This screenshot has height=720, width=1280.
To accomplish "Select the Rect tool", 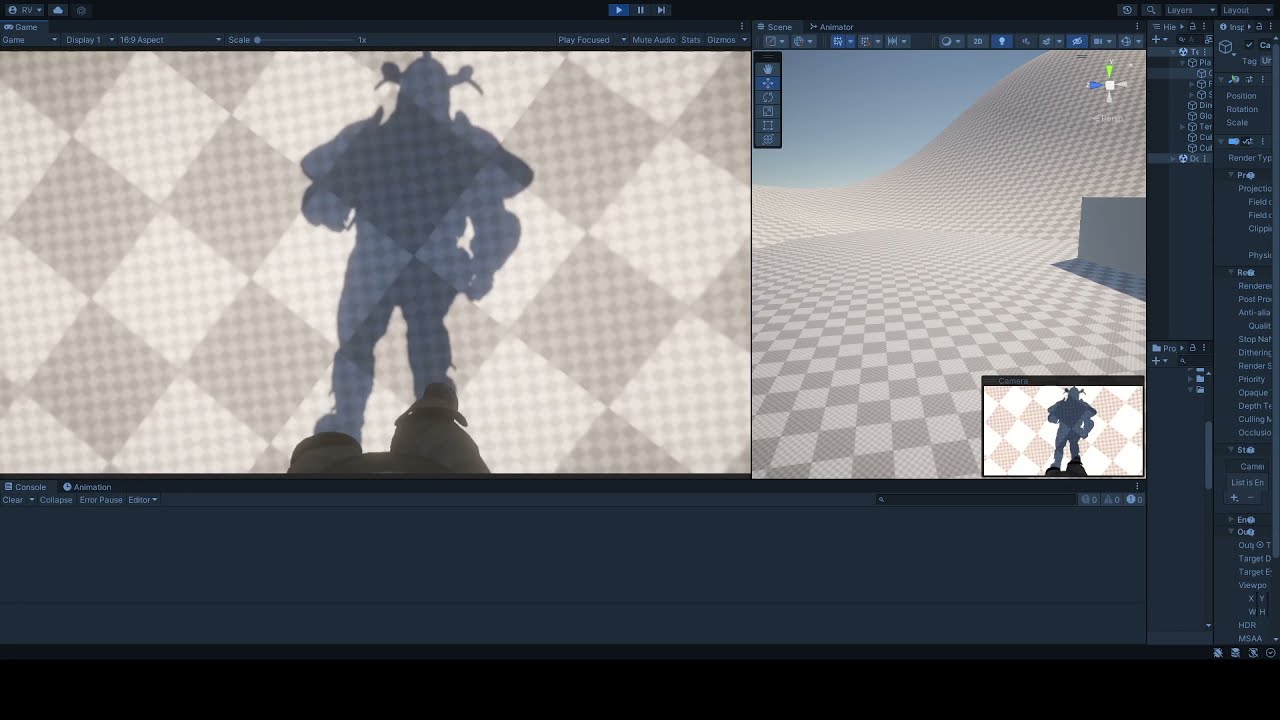I will pos(768,125).
